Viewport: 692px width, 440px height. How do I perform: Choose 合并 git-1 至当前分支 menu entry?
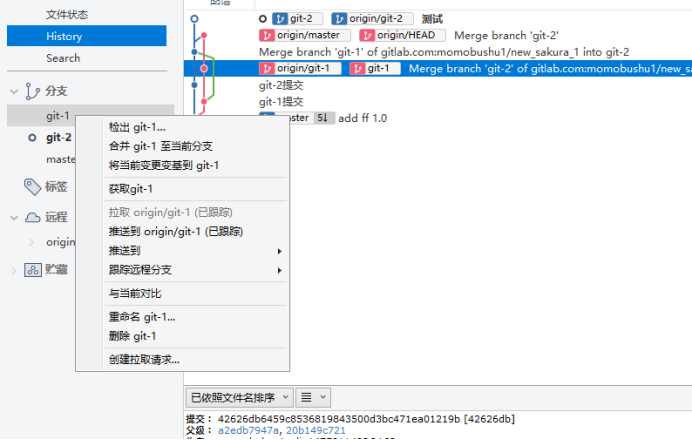pos(196,146)
